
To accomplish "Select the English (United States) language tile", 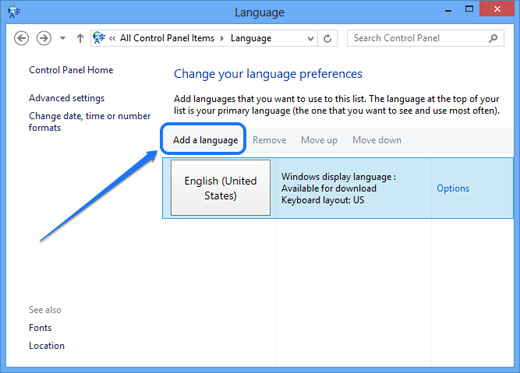I will (220, 188).
